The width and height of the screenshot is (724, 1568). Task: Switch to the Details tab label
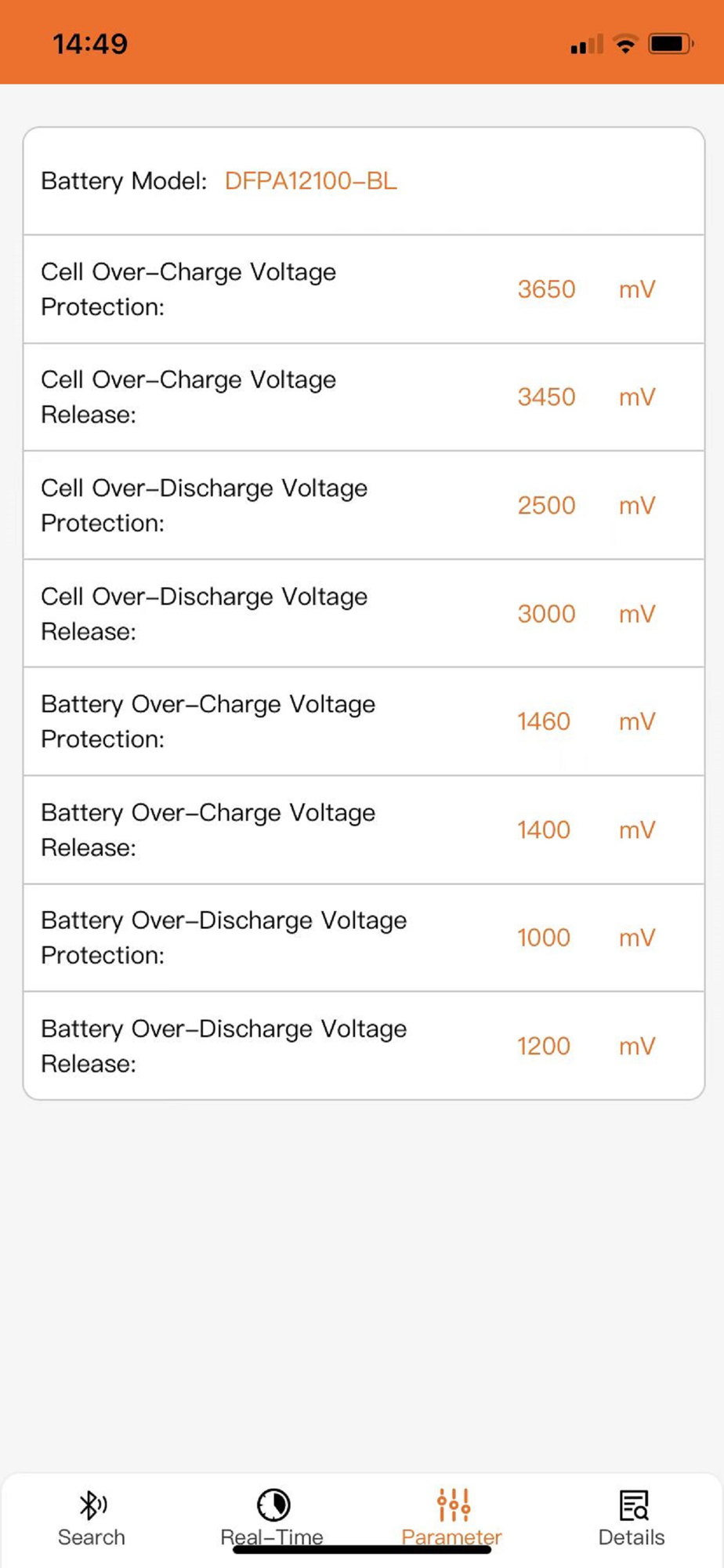coord(632,1537)
